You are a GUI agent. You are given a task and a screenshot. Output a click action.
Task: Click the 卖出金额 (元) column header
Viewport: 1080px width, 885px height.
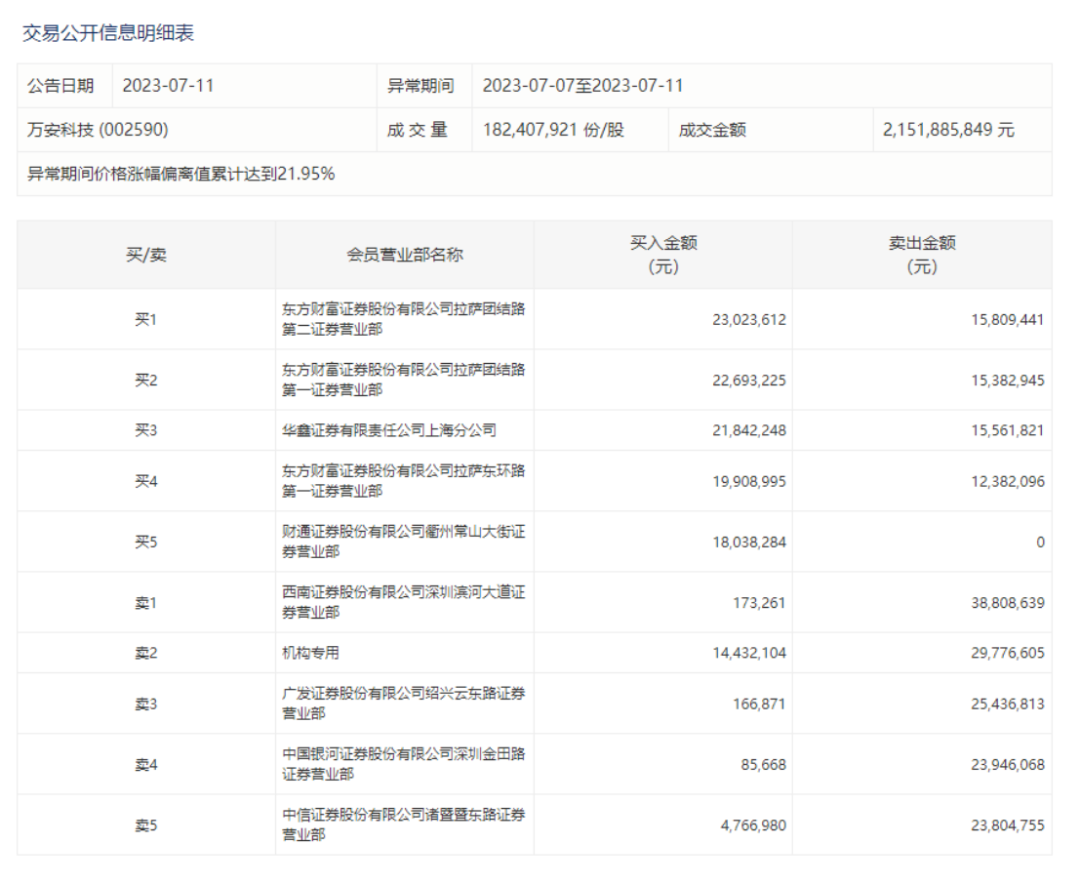pyautogui.click(x=921, y=255)
